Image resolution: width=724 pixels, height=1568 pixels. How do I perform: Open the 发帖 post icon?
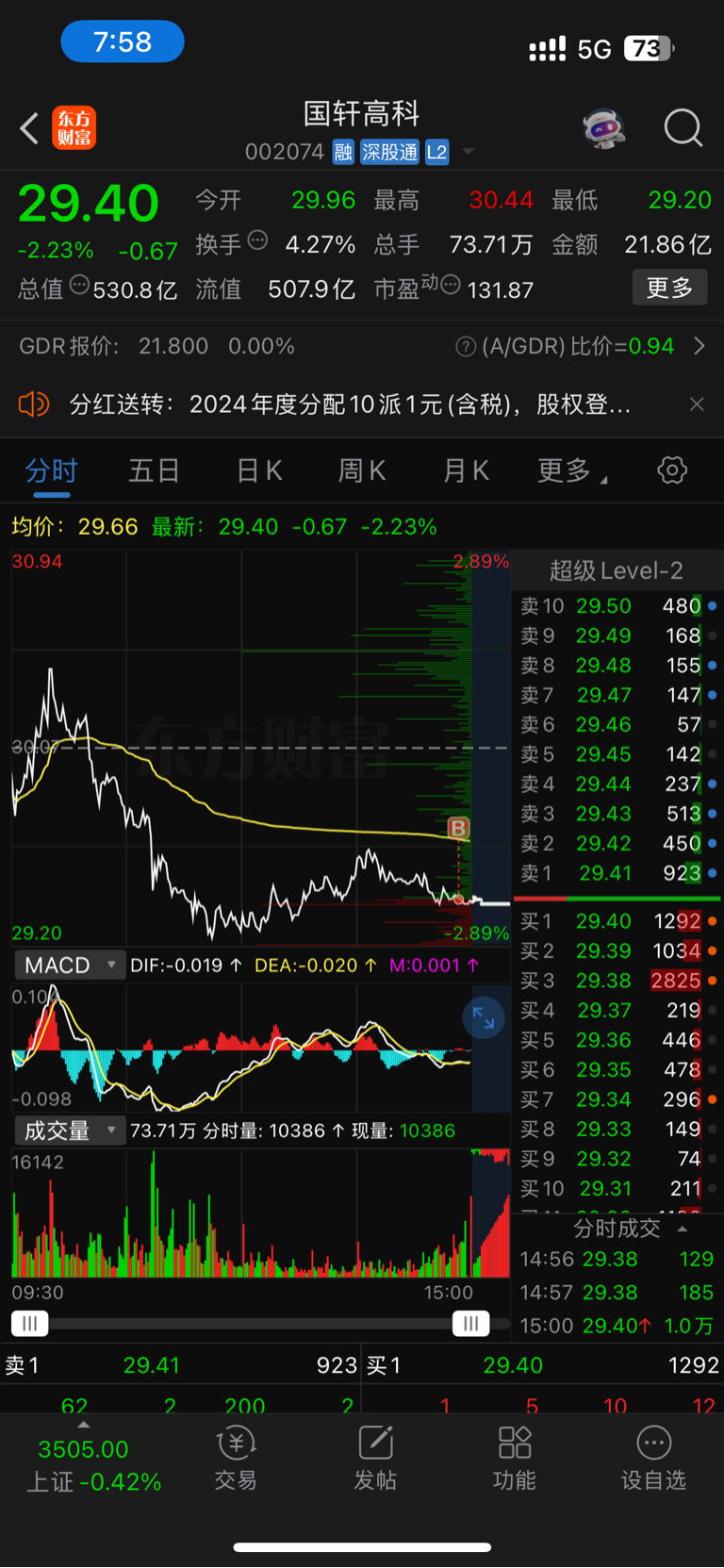pyautogui.click(x=375, y=1458)
